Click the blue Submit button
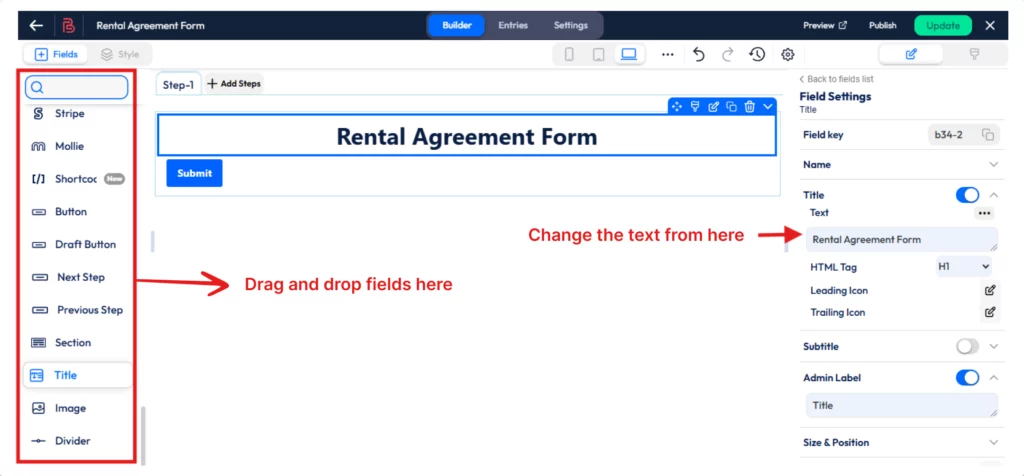 pyautogui.click(x=194, y=173)
